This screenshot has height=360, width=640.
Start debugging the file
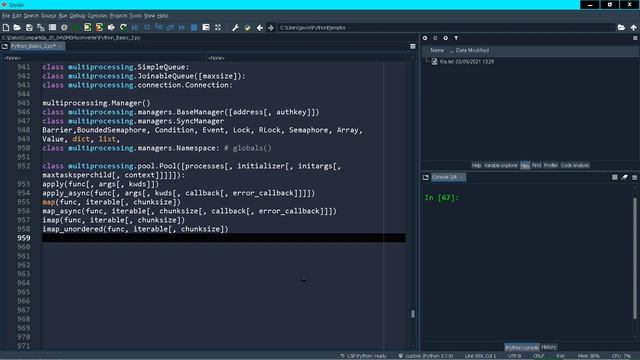135,27
